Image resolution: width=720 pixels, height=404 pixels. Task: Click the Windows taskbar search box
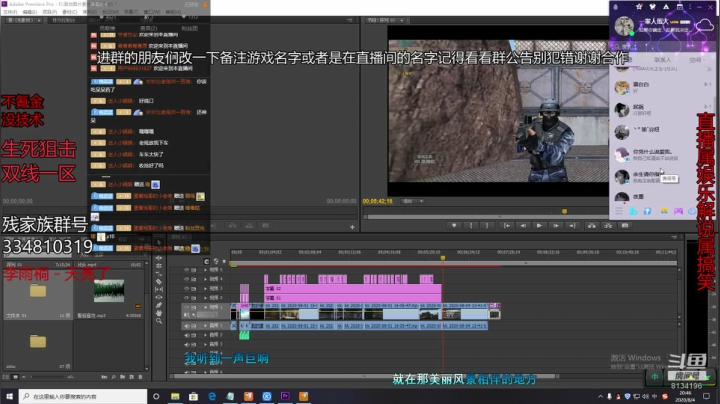coord(83,396)
